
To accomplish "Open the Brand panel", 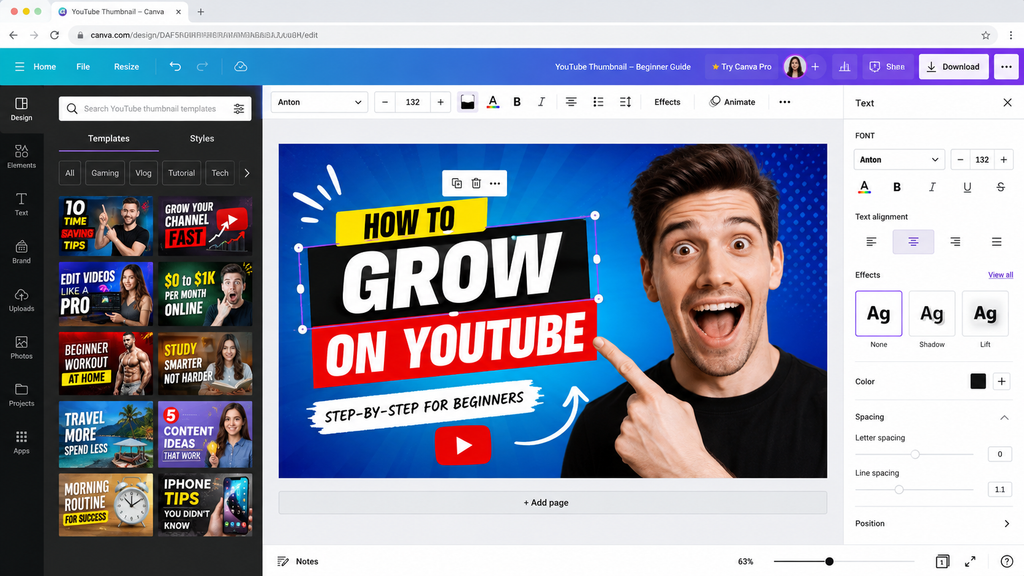I will pyautogui.click(x=21, y=252).
